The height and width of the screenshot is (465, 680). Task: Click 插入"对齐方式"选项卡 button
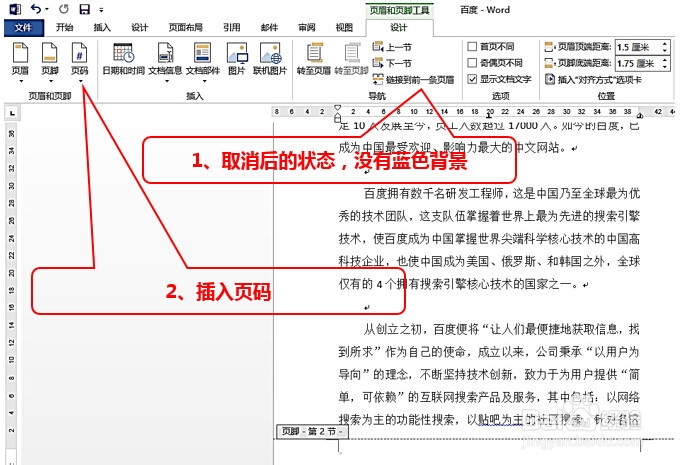coord(593,80)
